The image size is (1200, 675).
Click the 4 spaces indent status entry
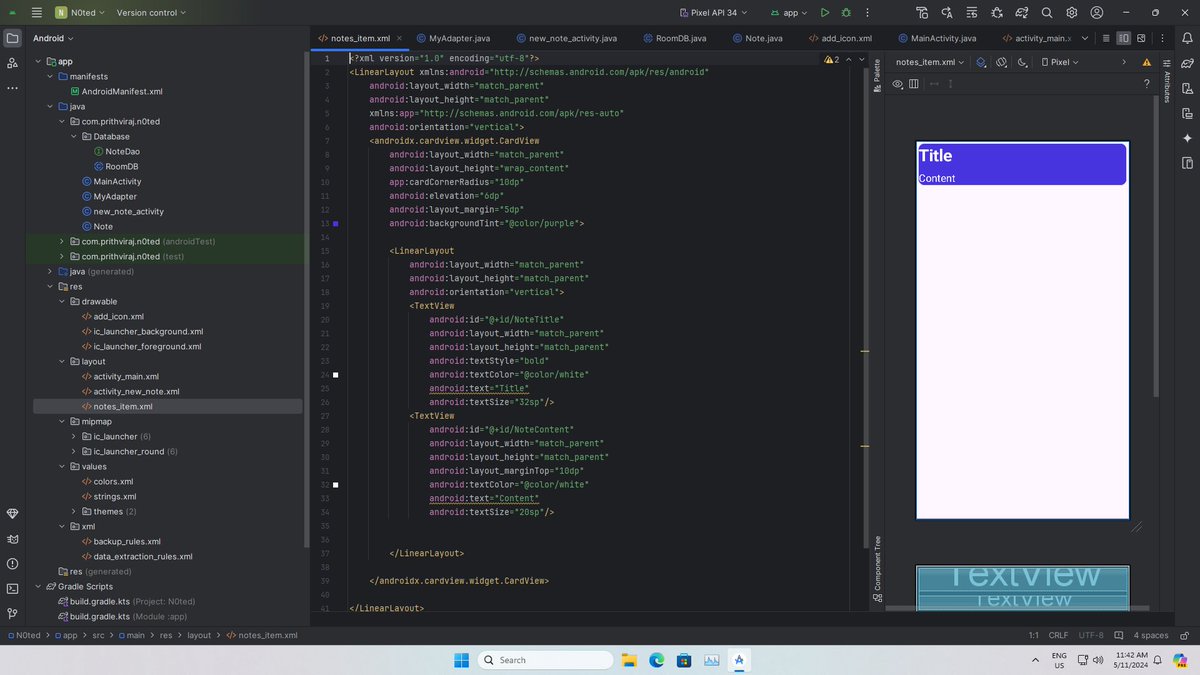1150,635
